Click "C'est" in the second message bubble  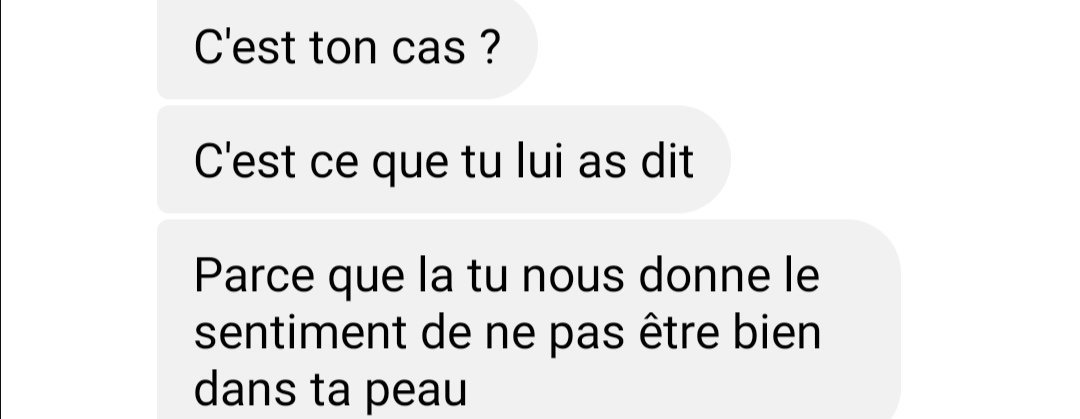[x=245, y=161]
